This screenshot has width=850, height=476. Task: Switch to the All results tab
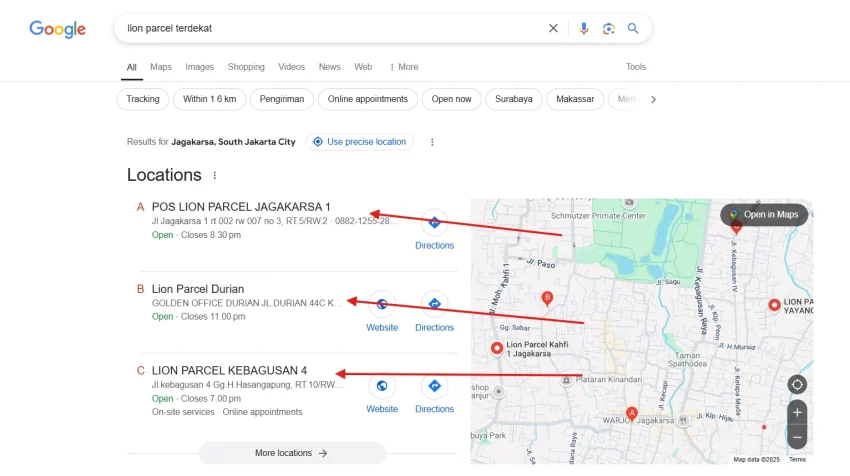click(x=132, y=68)
